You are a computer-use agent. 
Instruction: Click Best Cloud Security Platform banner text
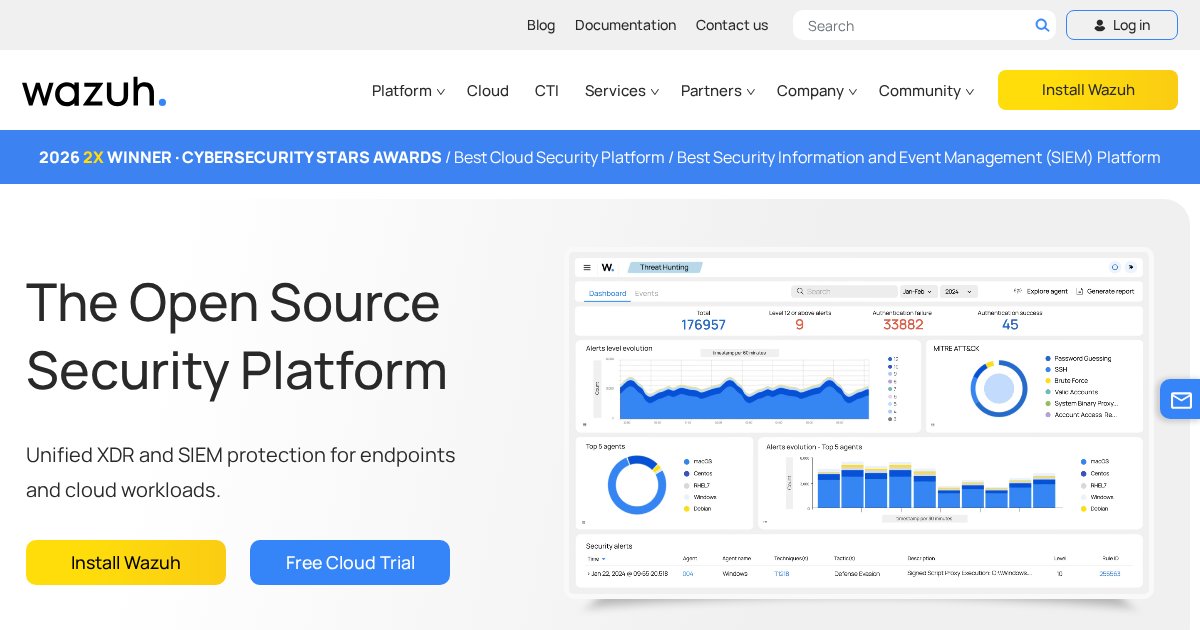[559, 157]
